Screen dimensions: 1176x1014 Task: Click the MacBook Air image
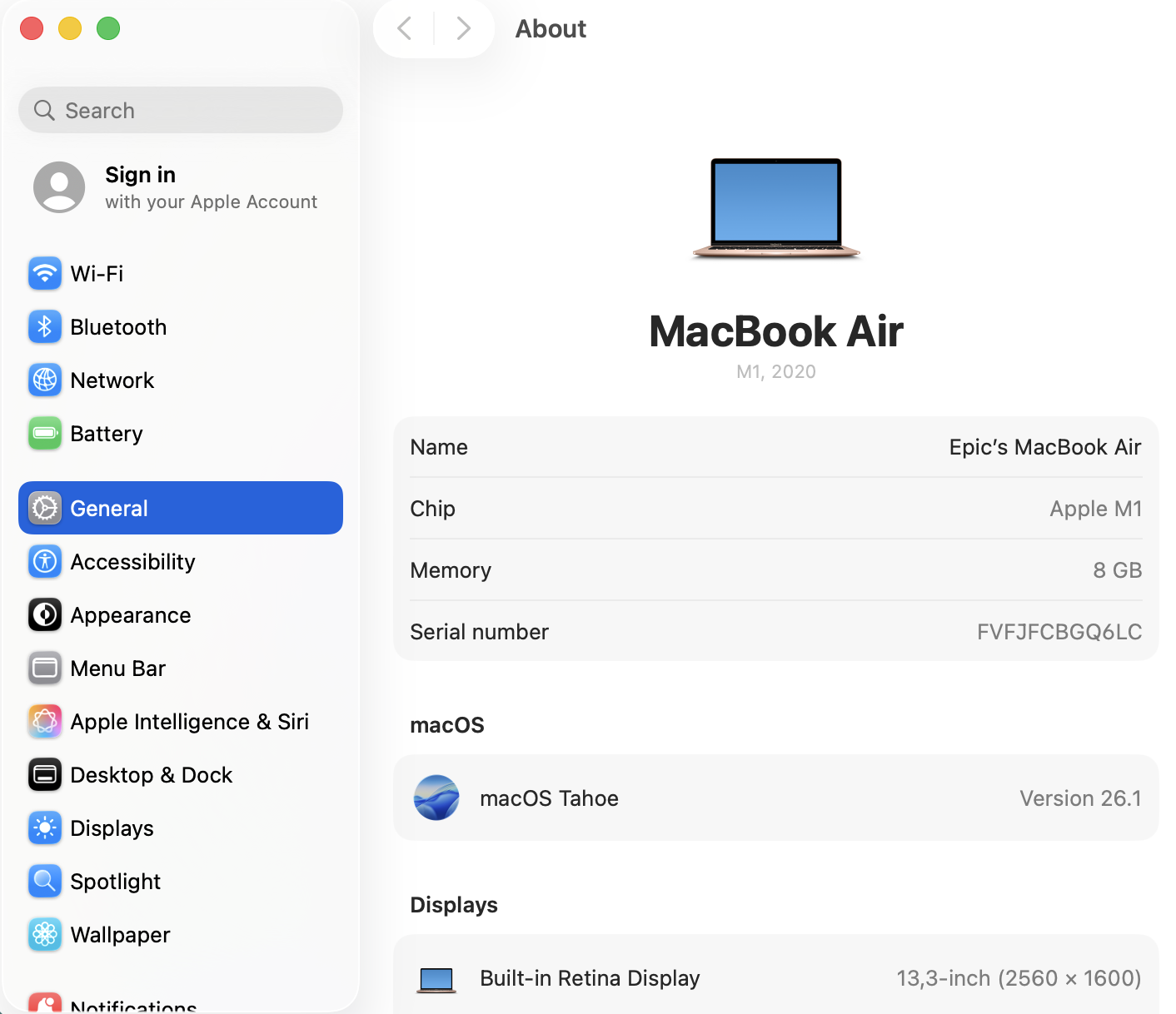click(776, 208)
